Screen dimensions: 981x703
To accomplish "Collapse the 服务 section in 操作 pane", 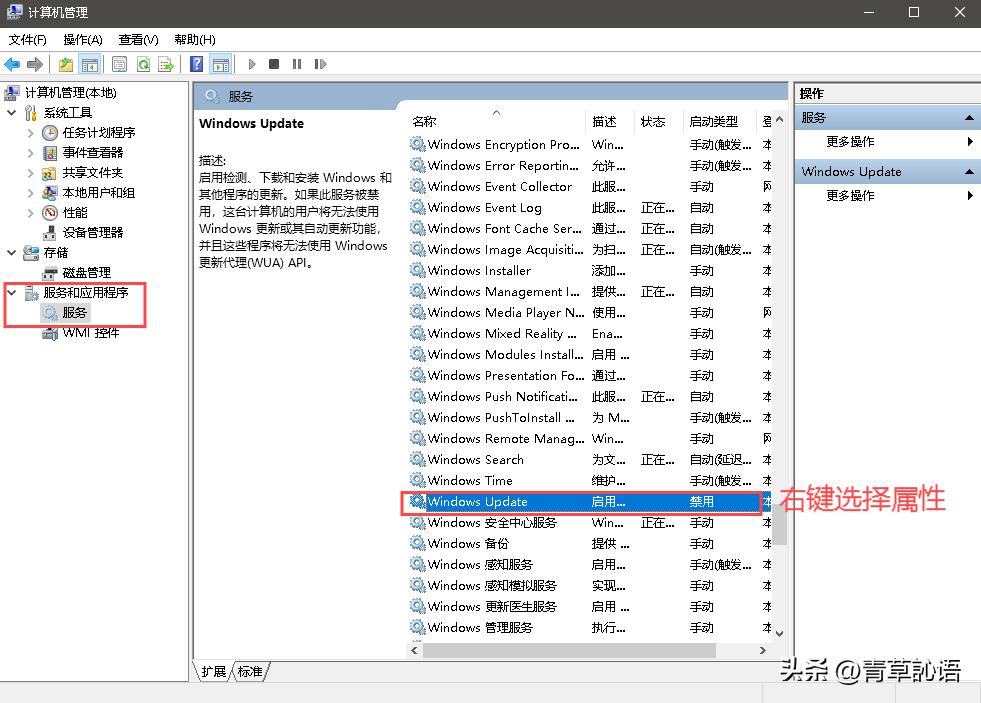I will coord(968,118).
